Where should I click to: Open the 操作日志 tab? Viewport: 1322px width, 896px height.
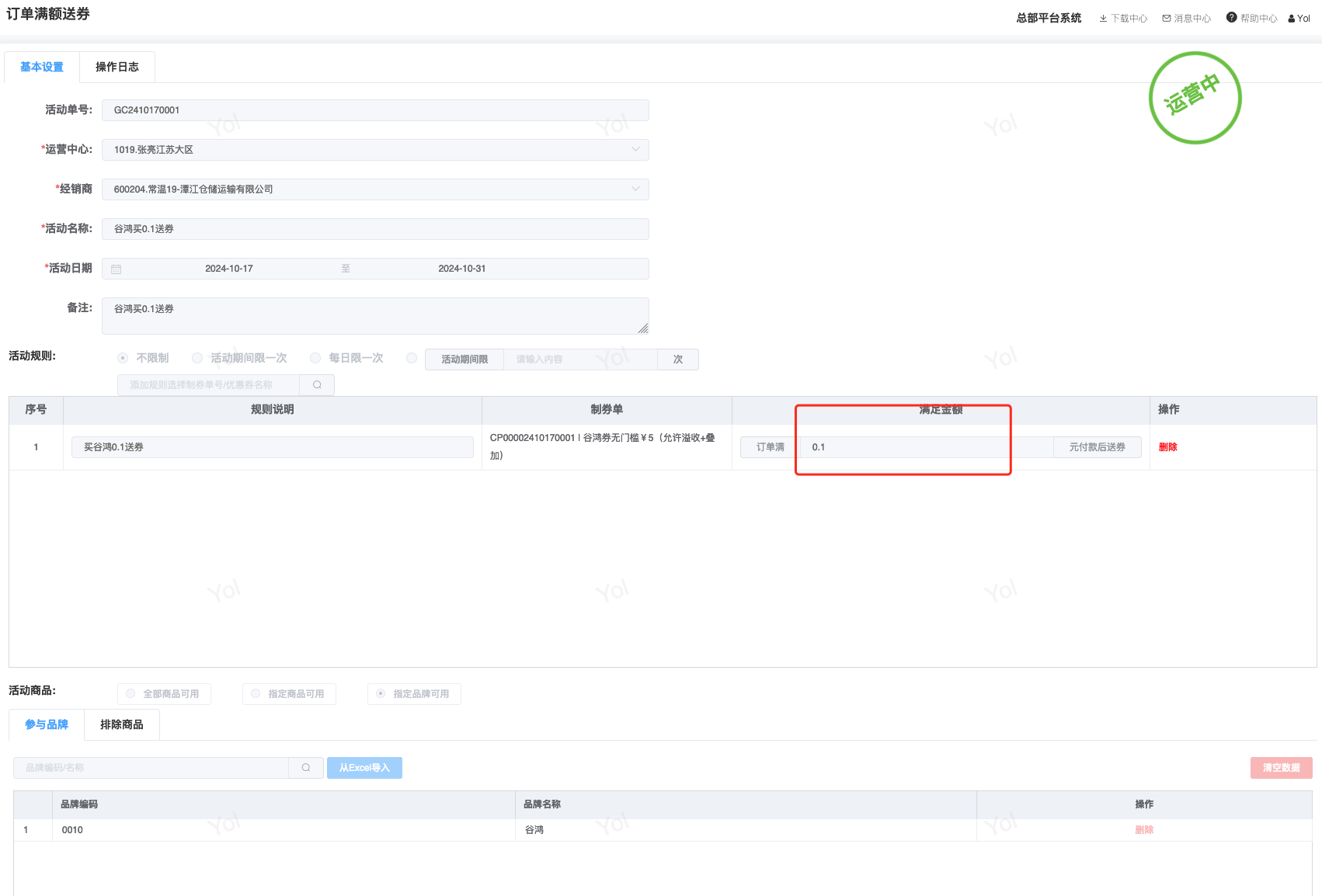click(117, 67)
